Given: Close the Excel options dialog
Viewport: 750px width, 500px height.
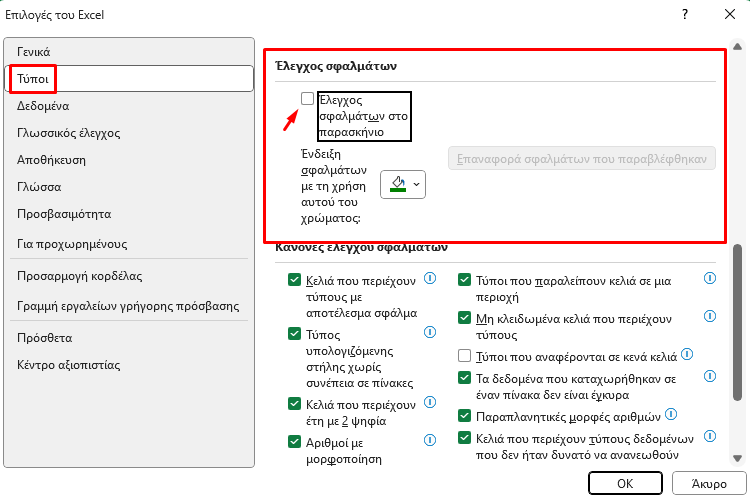Looking at the screenshot, I should [x=729, y=14].
